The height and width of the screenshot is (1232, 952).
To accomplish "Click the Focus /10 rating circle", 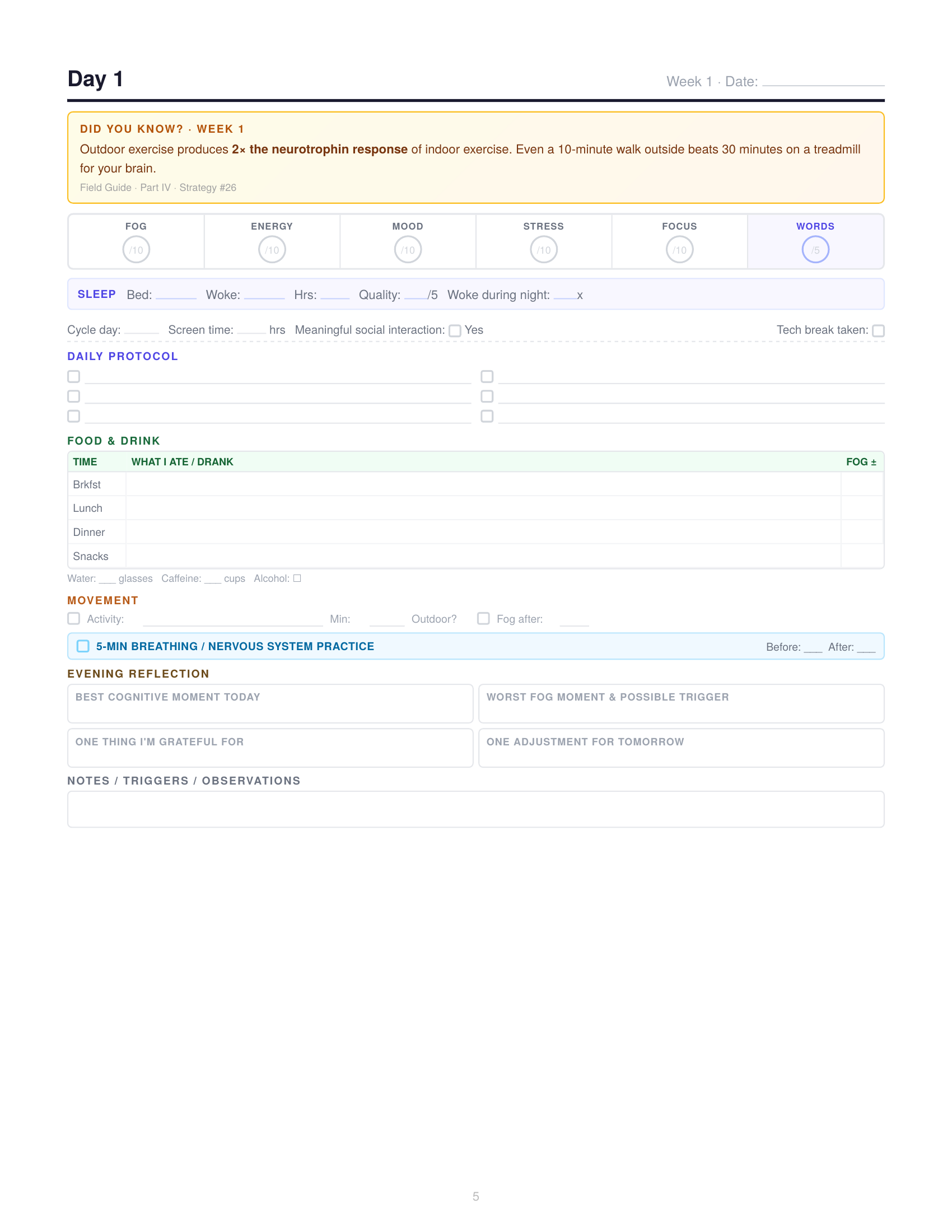I will 680,250.
